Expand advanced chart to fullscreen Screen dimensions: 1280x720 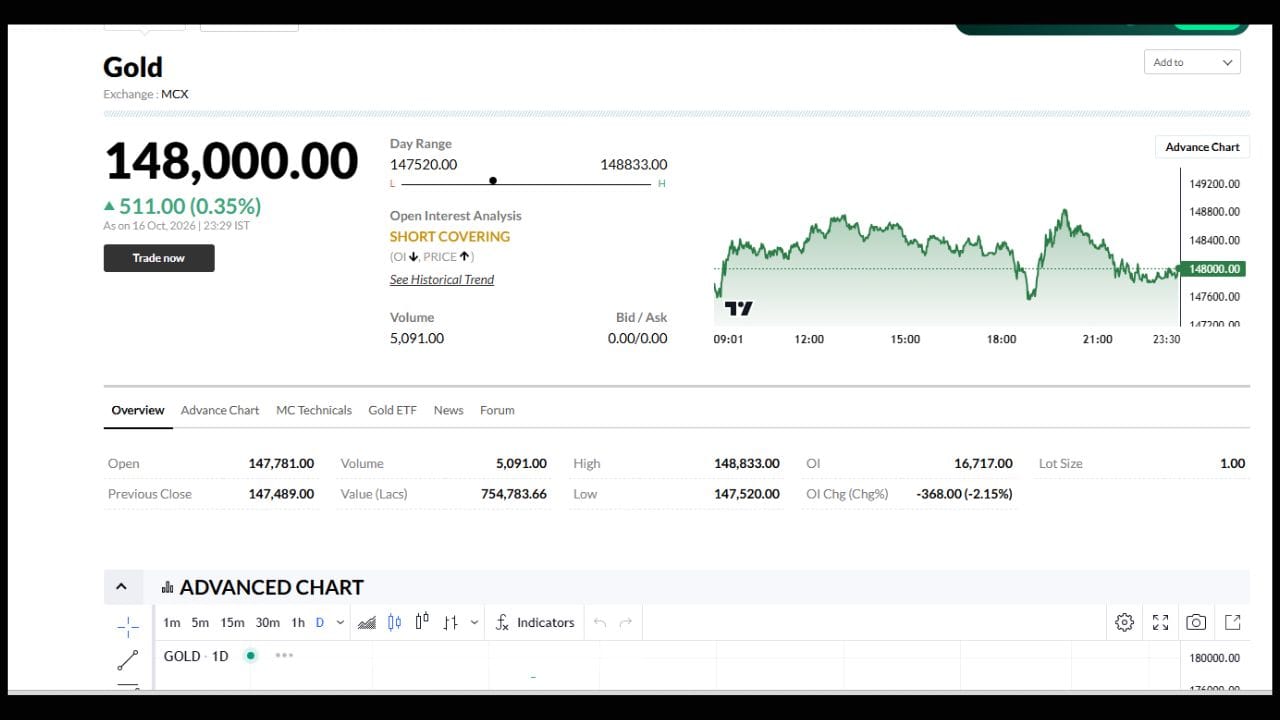pos(1160,622)
